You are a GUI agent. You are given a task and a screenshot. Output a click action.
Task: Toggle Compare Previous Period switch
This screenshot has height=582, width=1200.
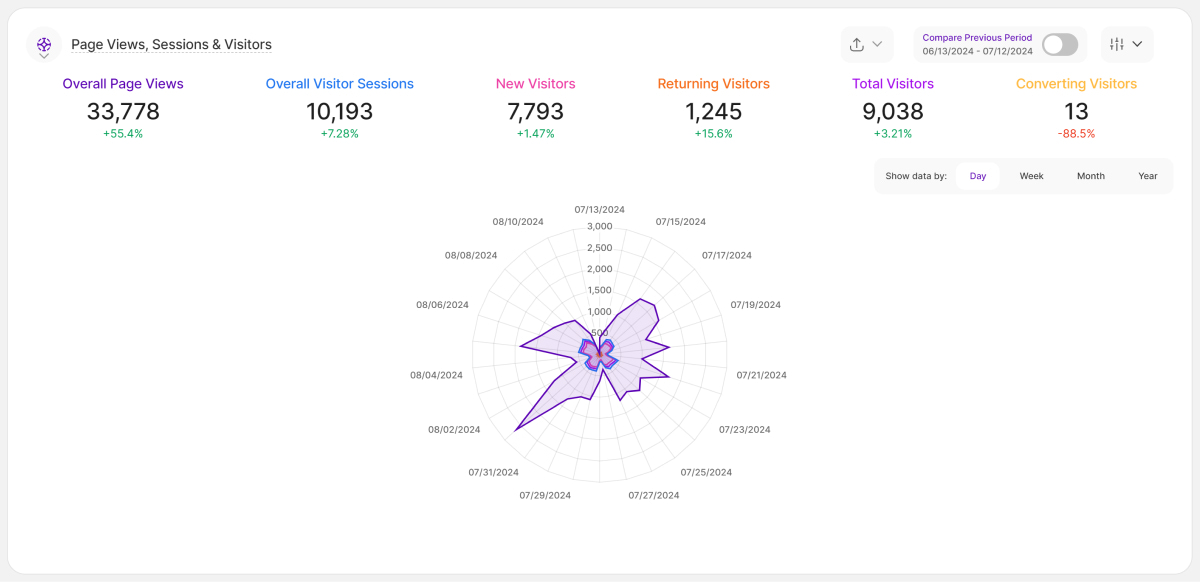pos(1059,44)
